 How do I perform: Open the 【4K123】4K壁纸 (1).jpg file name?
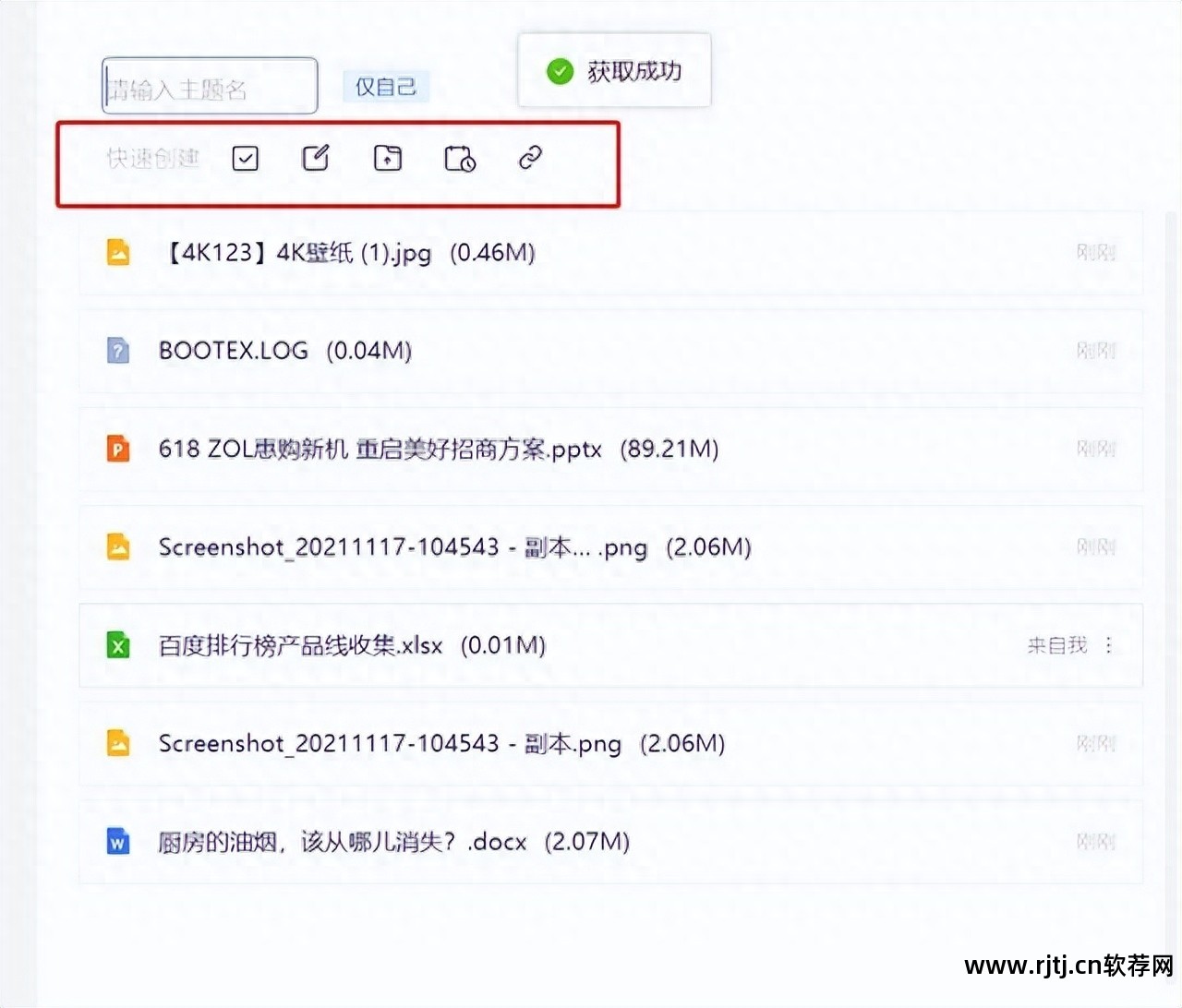pyautogui.click(x=295, y=253)
